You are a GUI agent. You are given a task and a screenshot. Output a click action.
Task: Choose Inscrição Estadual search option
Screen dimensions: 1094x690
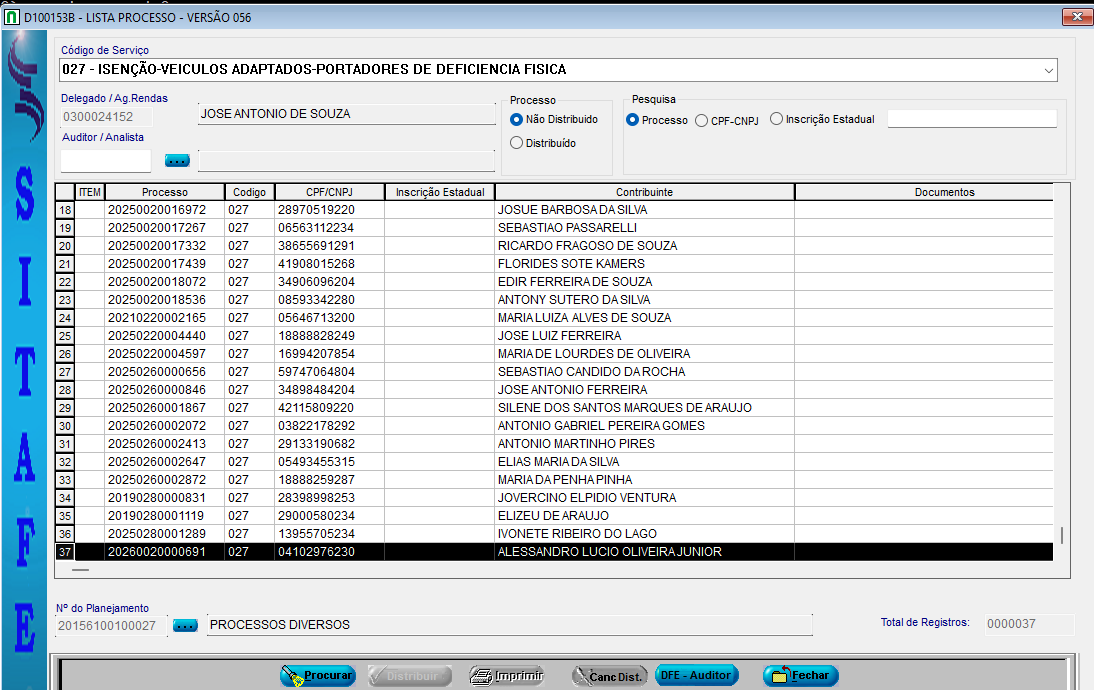pos(777,119)
